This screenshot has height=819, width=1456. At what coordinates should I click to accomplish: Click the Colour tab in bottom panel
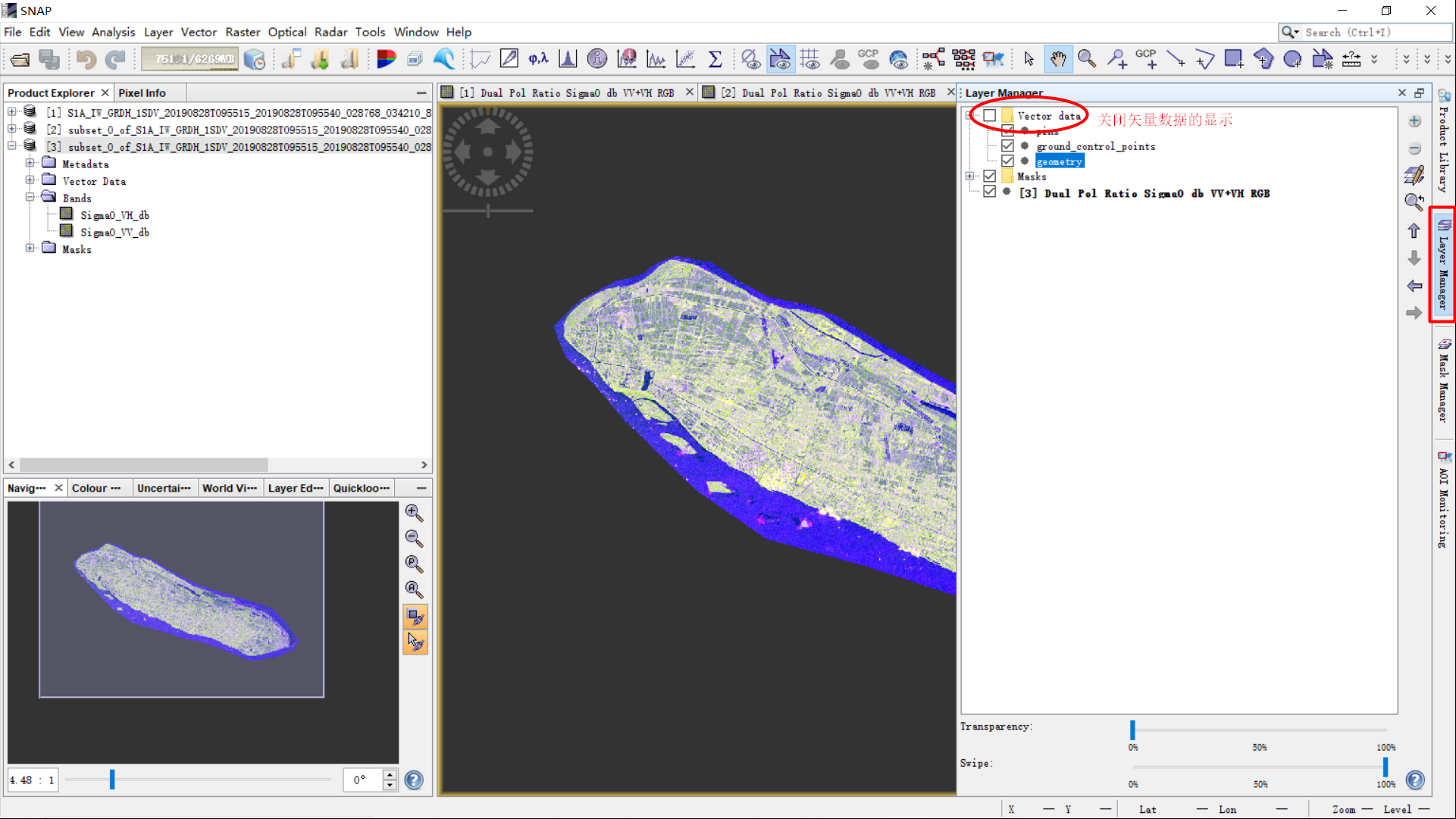click(97, 488)
